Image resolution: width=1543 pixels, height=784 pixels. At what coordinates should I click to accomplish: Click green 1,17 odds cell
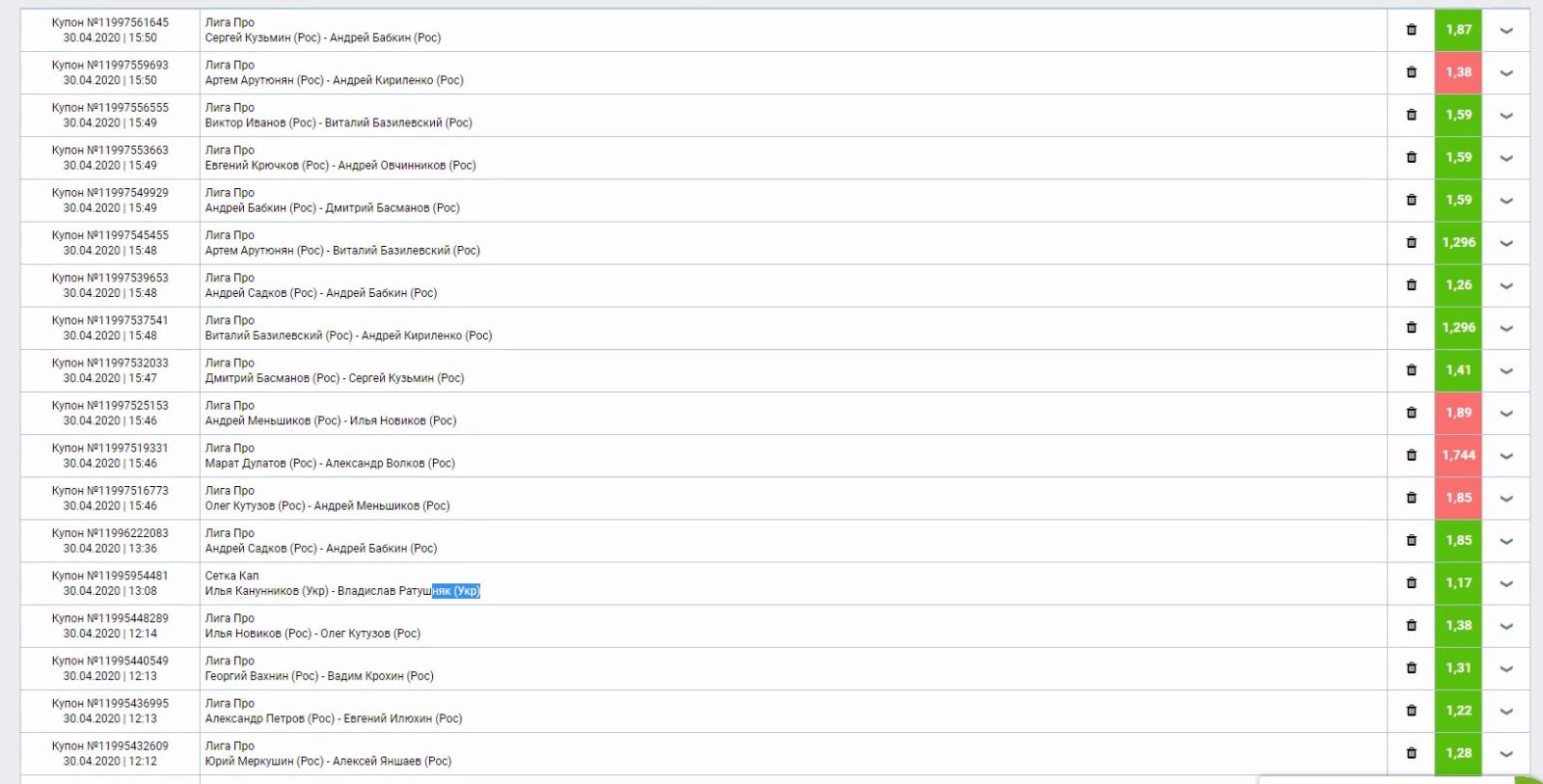coord(1458,582)
